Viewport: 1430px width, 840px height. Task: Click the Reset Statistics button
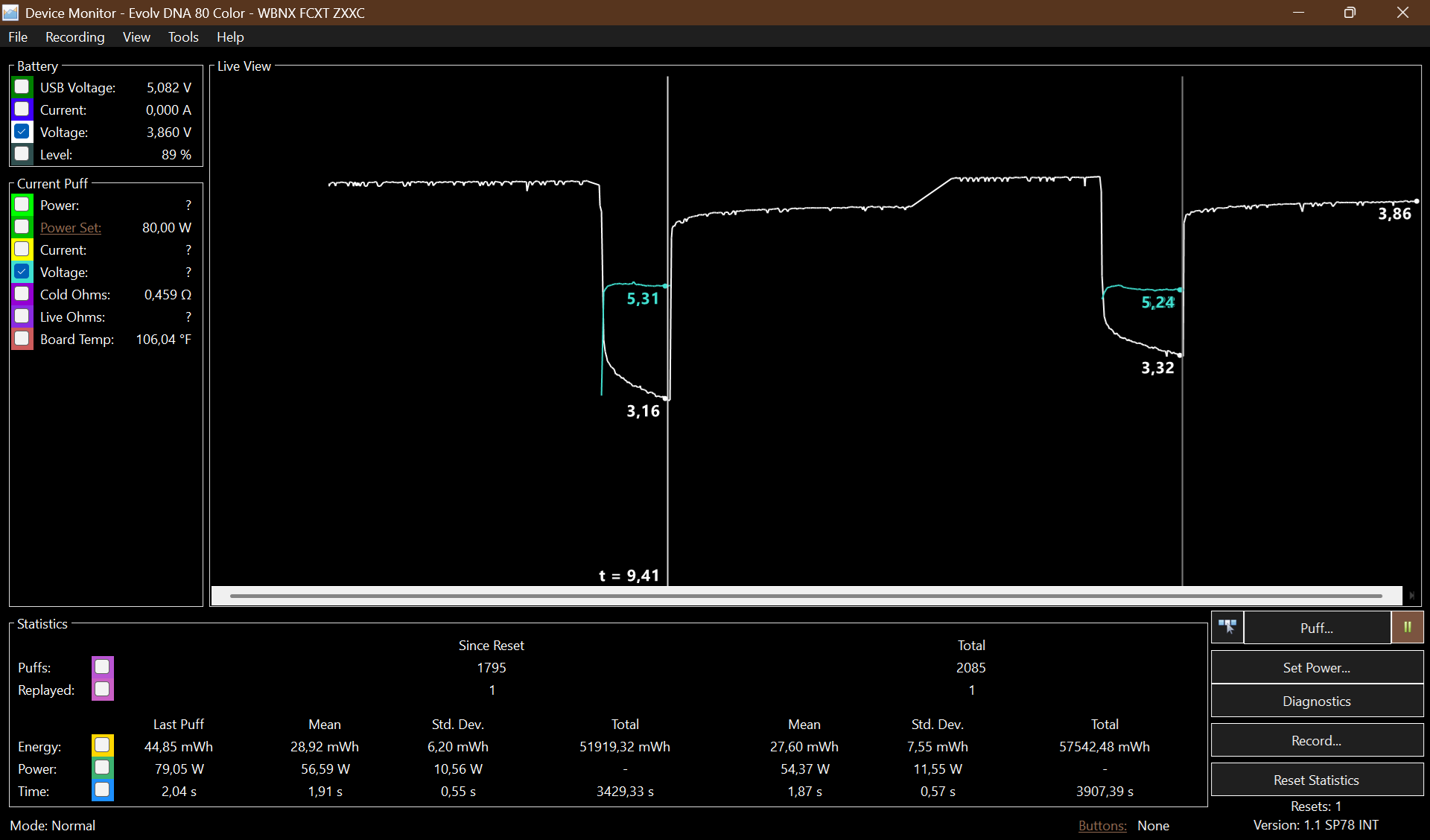[1317, 780]
